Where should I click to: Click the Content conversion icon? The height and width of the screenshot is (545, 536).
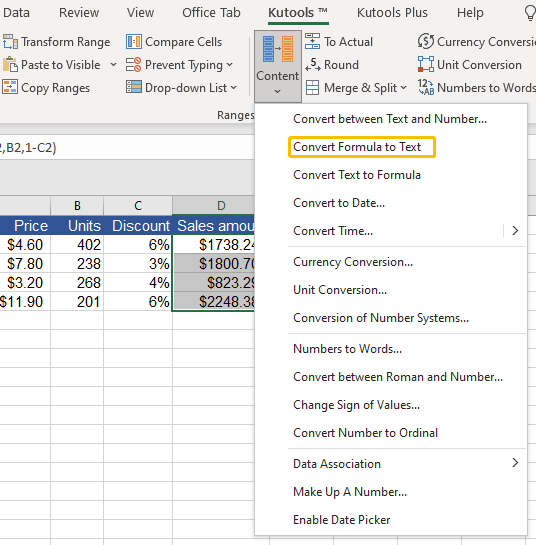[x=277, y=49]
